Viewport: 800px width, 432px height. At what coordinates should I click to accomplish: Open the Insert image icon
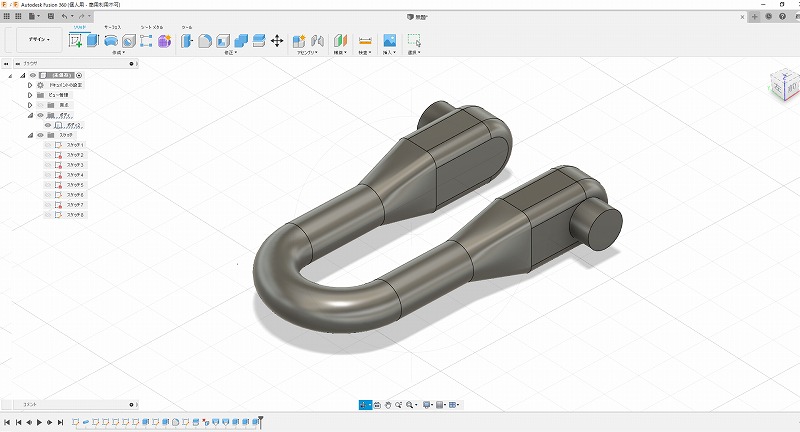coord(389,40)
